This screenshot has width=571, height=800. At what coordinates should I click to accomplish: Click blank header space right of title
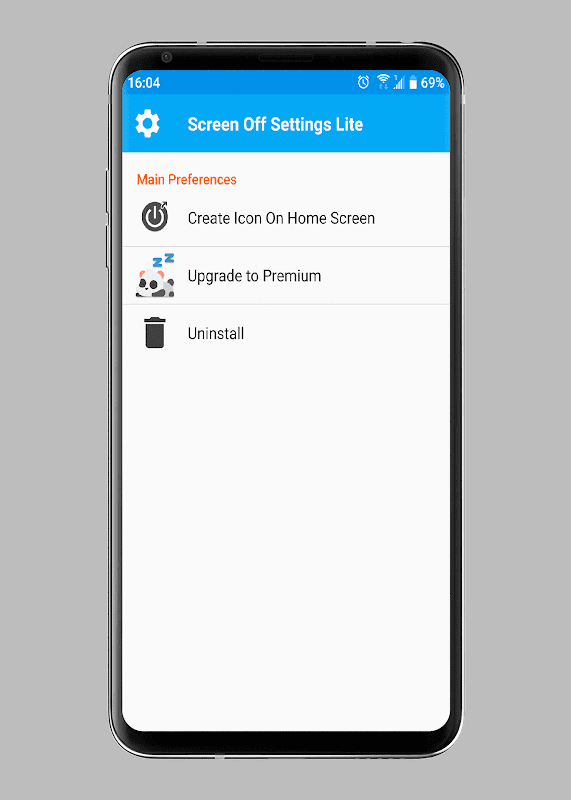tap(406, 123)
